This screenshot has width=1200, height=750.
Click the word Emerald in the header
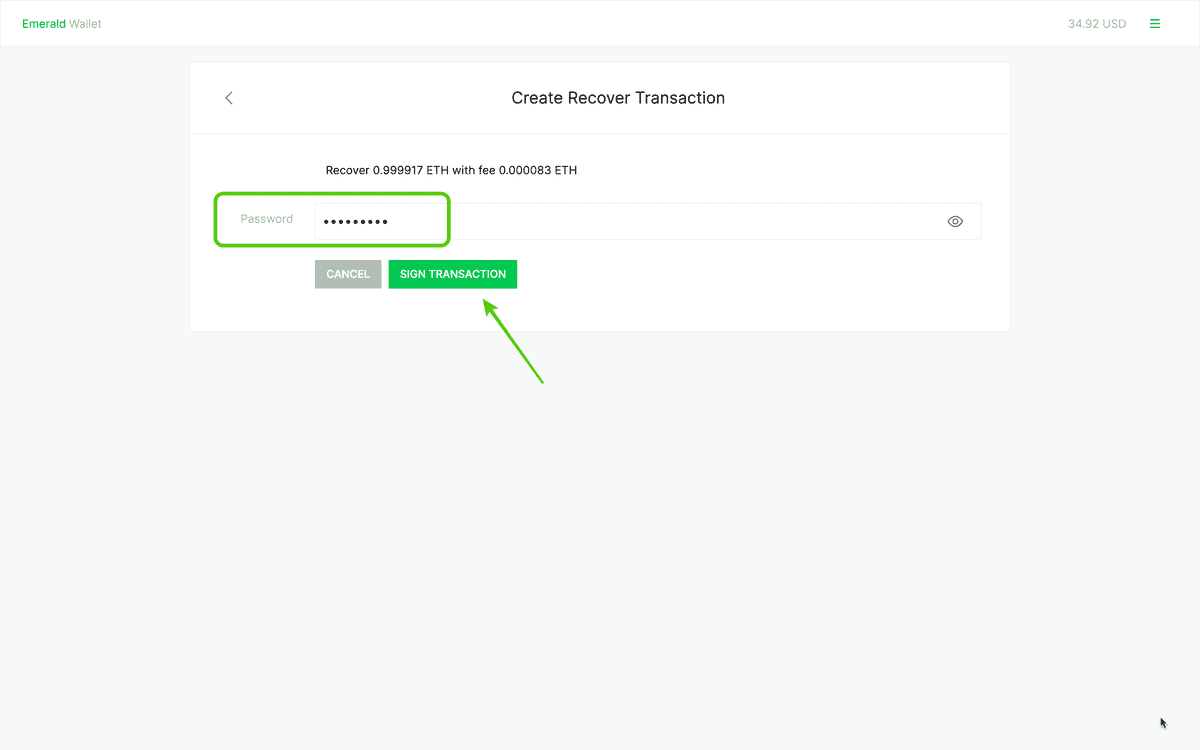pyautogui.click(x=44, y=24)
